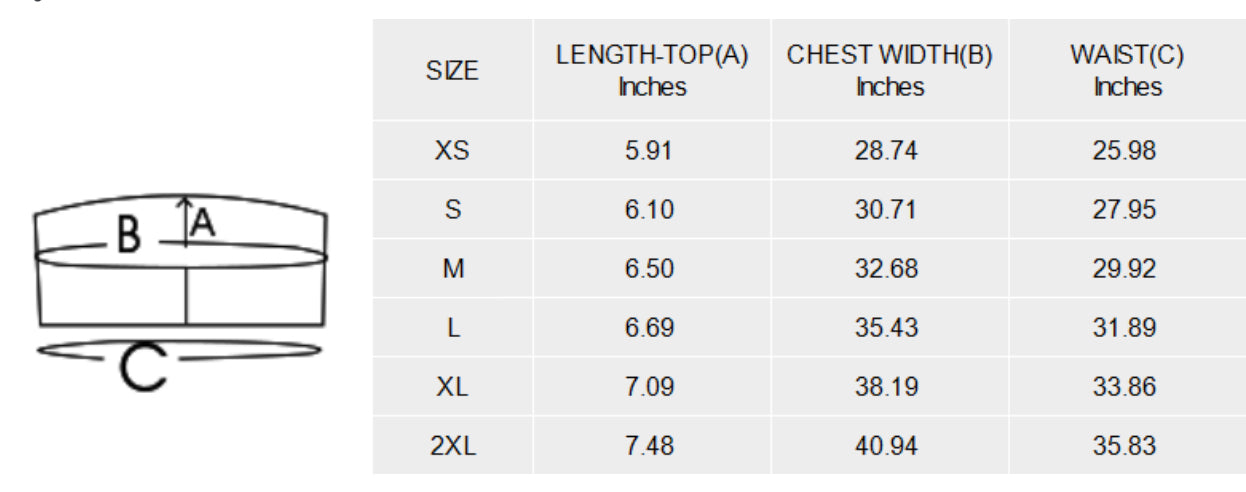Image resolution: width=1246 pixels, height=492 pixels.
Task: Click the upward arrow beside letter A
Action: (x=185, y=221)
